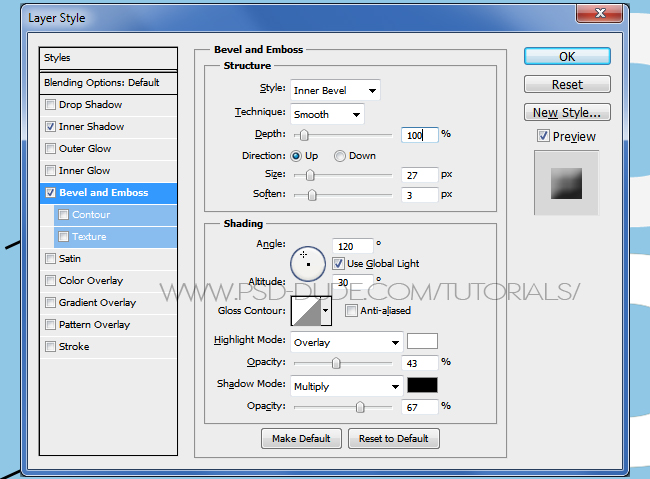The width and height of the screenshot is (650, 479).
Task: Toggle the Preview checkbox
Action: pyautogui.click(x=543, y=136)
